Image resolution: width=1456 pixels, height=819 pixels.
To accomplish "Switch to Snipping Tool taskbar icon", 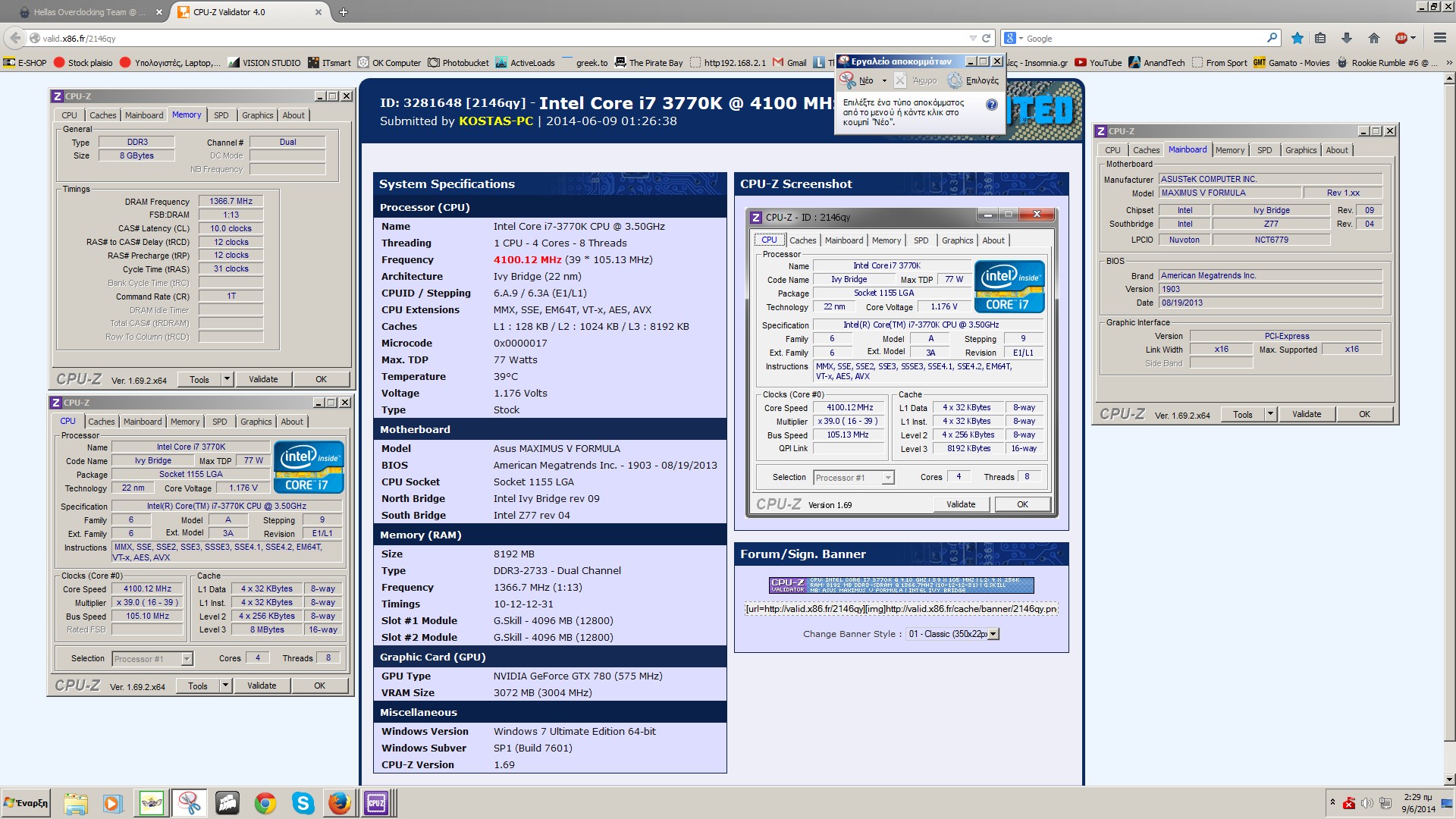I will 190,803.
